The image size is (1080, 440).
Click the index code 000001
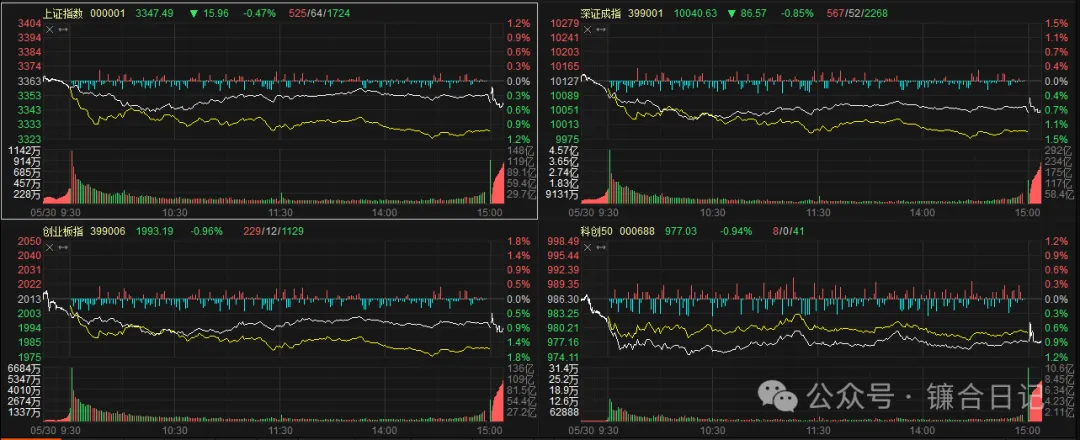click(x=108, y=12)
